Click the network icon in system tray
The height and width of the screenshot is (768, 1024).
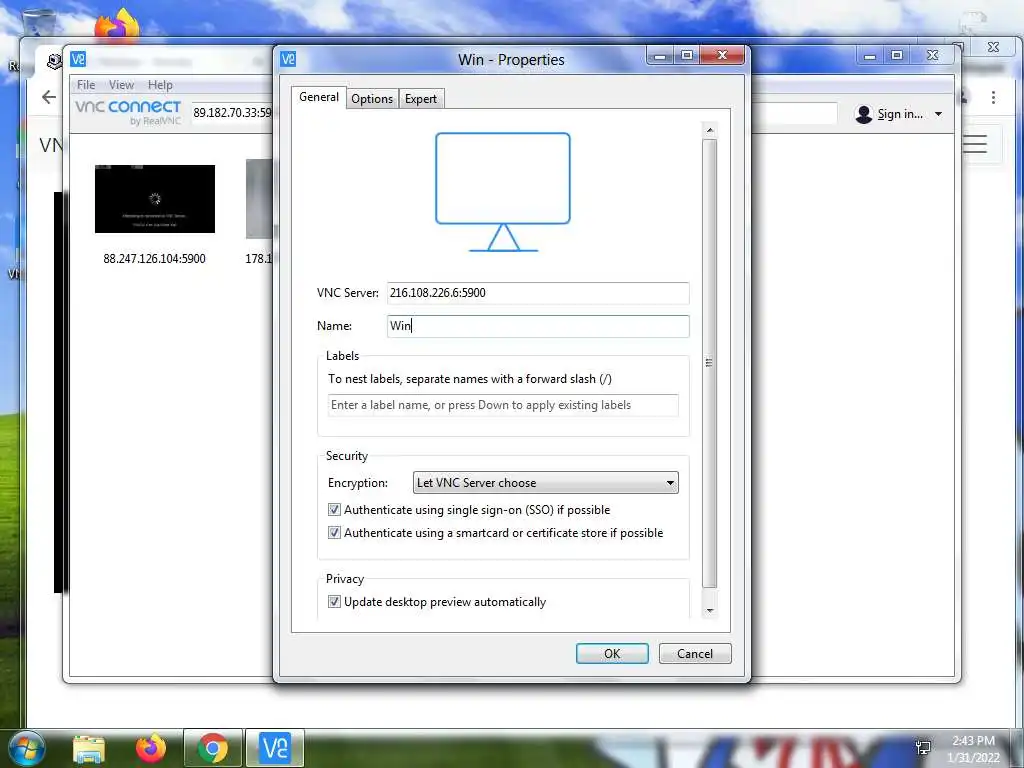(923, 748)
